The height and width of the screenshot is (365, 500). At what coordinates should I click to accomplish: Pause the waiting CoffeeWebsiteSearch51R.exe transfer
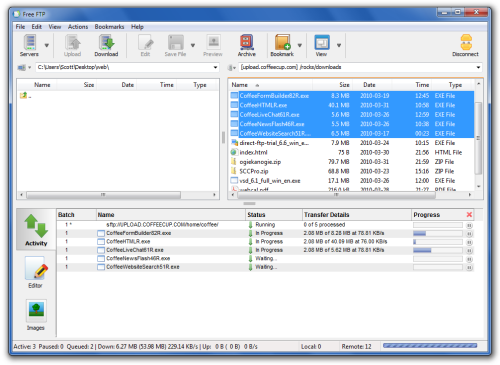pyautogui.click(x=469, y=267)
